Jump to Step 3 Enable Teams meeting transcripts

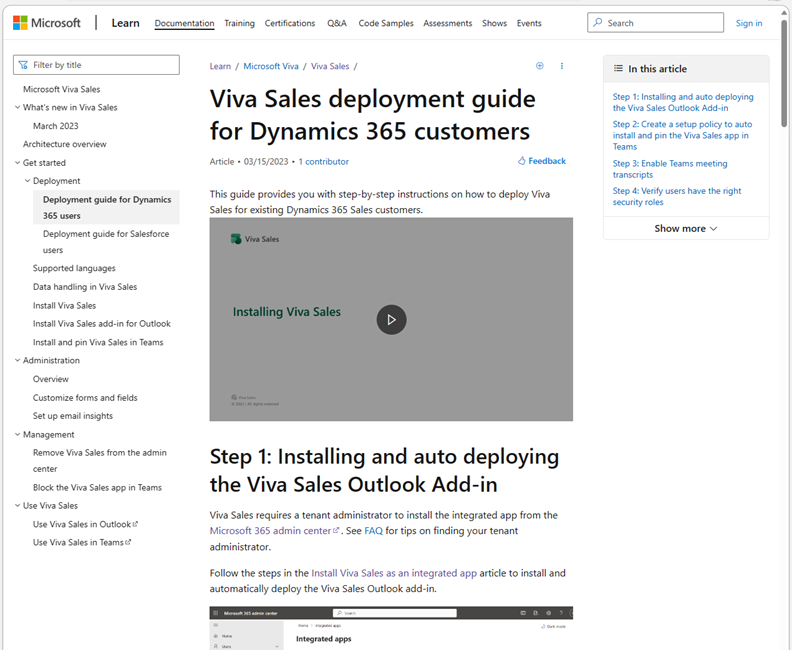coord(670,169)
